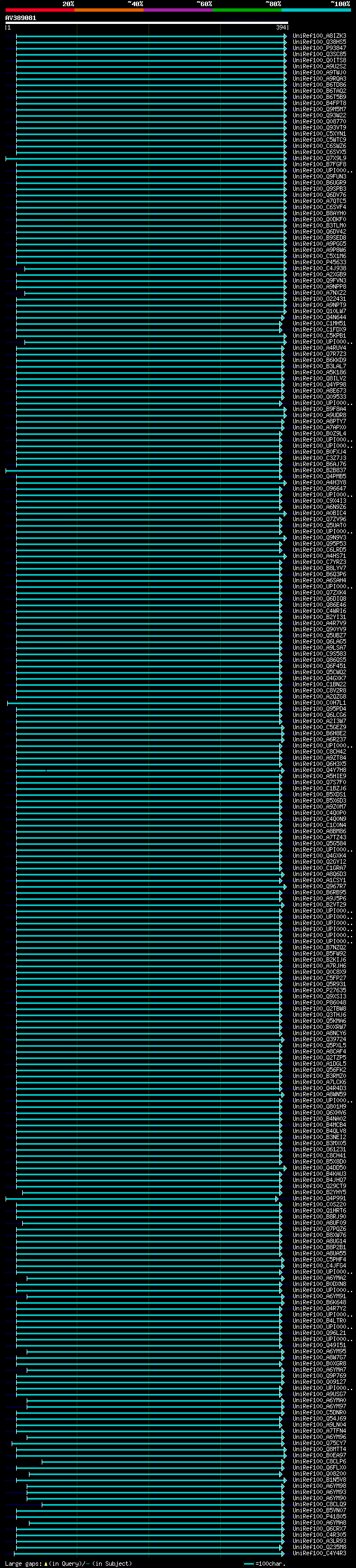Image resolution: width=356 pixels, height=1568 pixels.
Task: Open hit UniRef100_B6TD86
Action: pyautogui.click(x=319, y=85)
